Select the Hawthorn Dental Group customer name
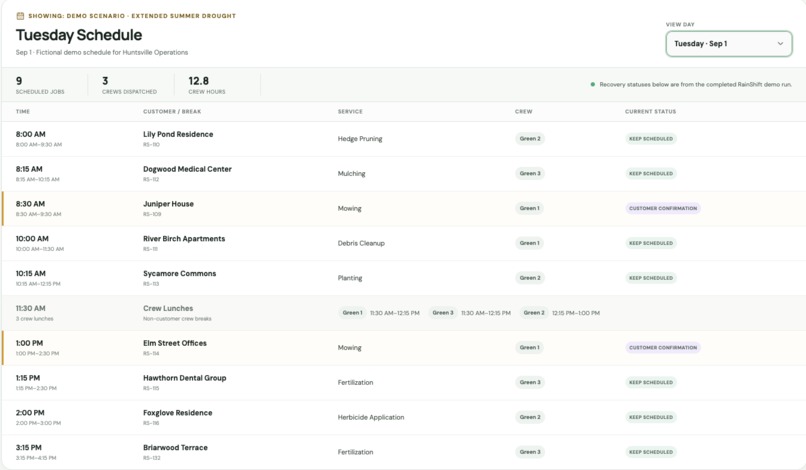This screenshot has height=470, width=806. coord(185,378)
